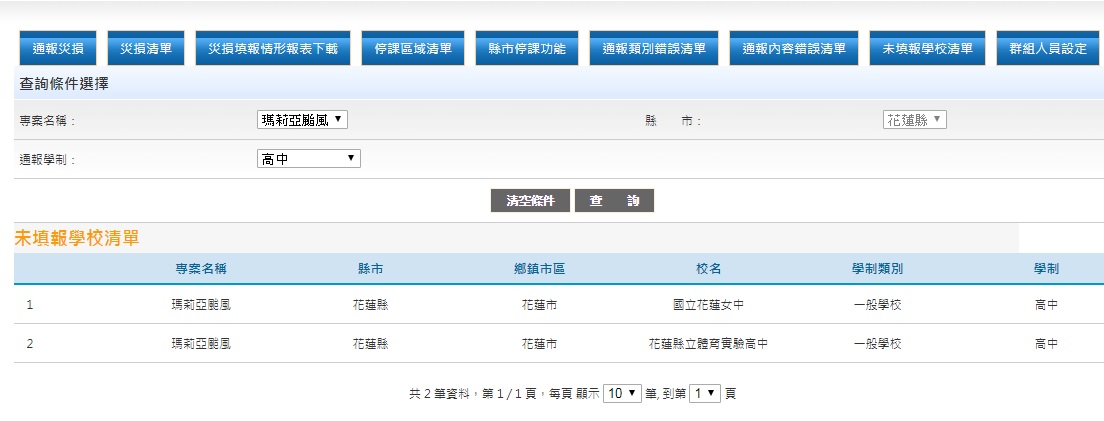Viewport: 1104px width, 421px height.
Task: Change rows per page dropdown showing 10
Action: (623, 394)
